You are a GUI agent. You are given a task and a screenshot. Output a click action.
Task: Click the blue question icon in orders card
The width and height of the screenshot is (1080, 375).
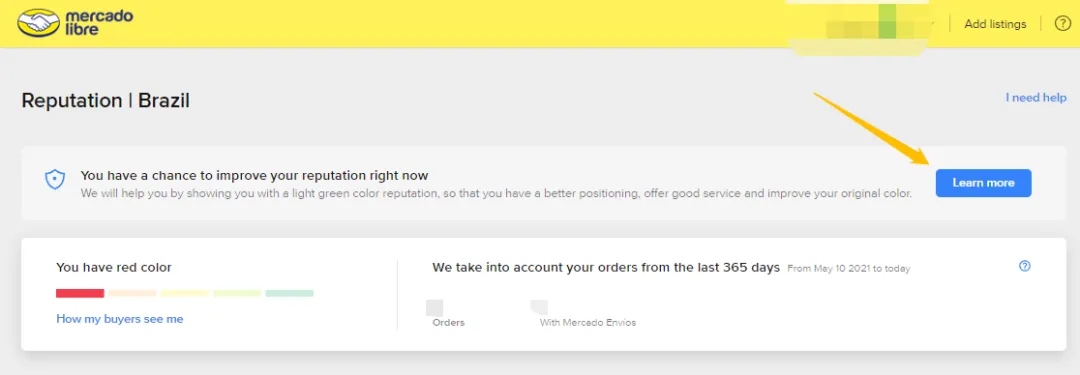coord(1024,266)
